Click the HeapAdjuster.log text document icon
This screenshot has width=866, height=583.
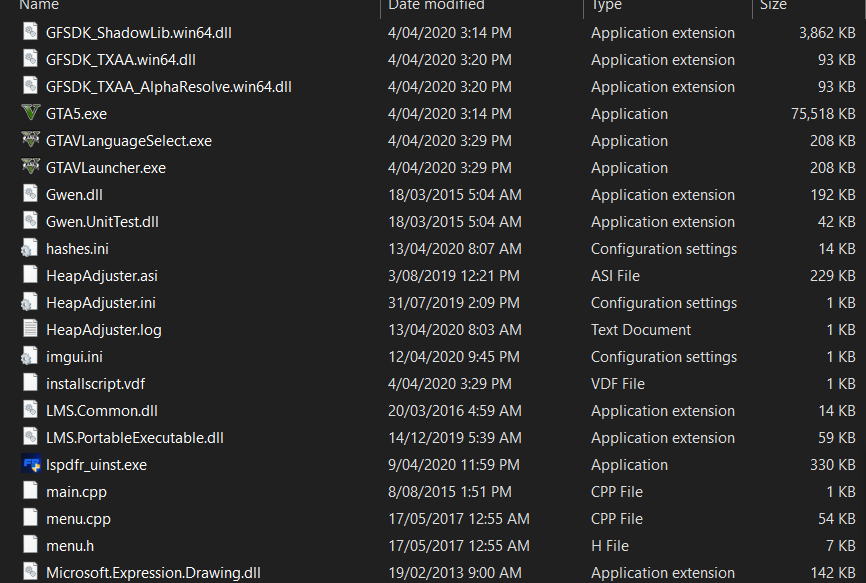point(30,329)
